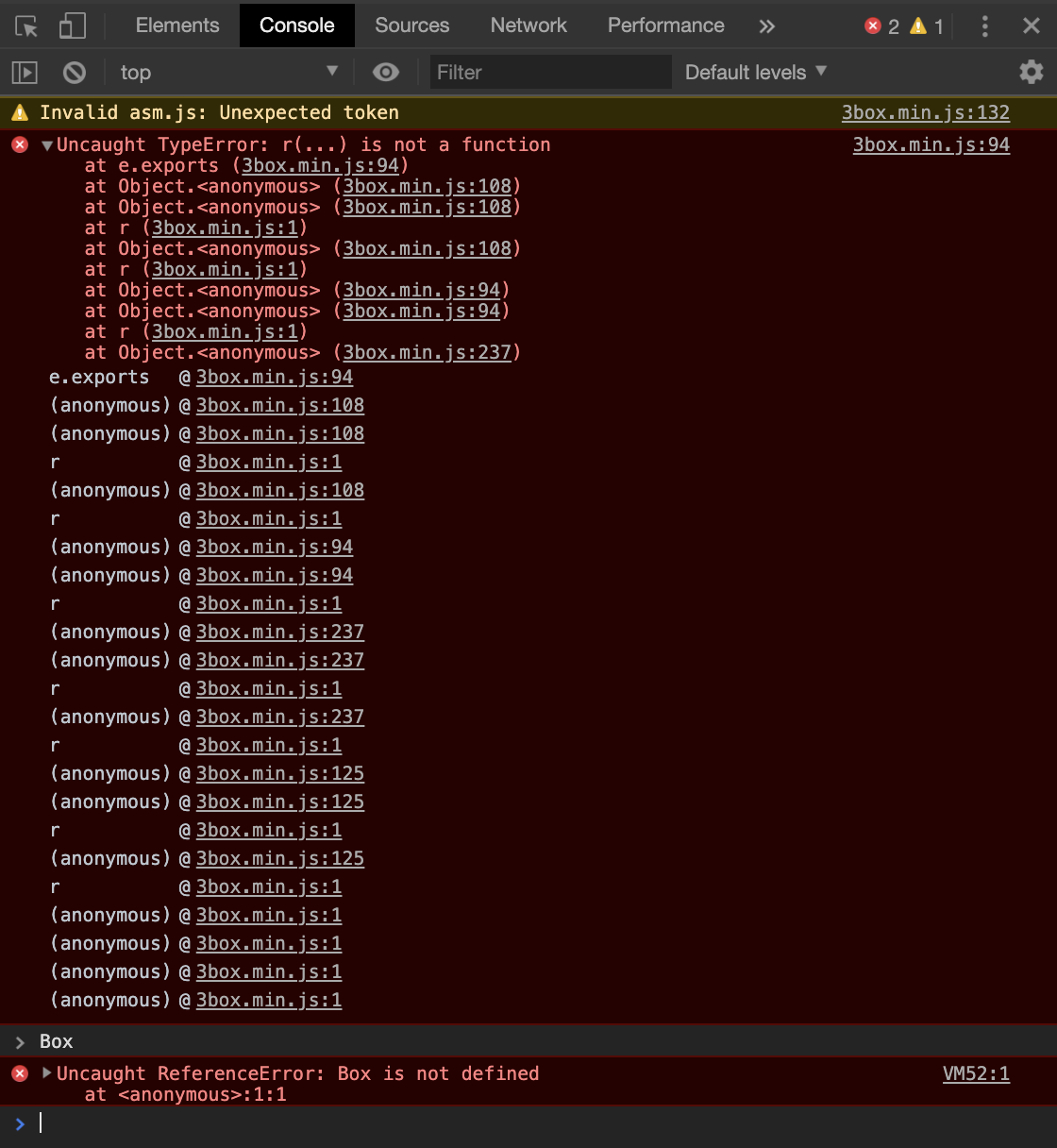The width and height of the screenshot is (1057, 1148).
Task: Open right-aligned 3box.min.js:94 source link
Action: [931, 144]
